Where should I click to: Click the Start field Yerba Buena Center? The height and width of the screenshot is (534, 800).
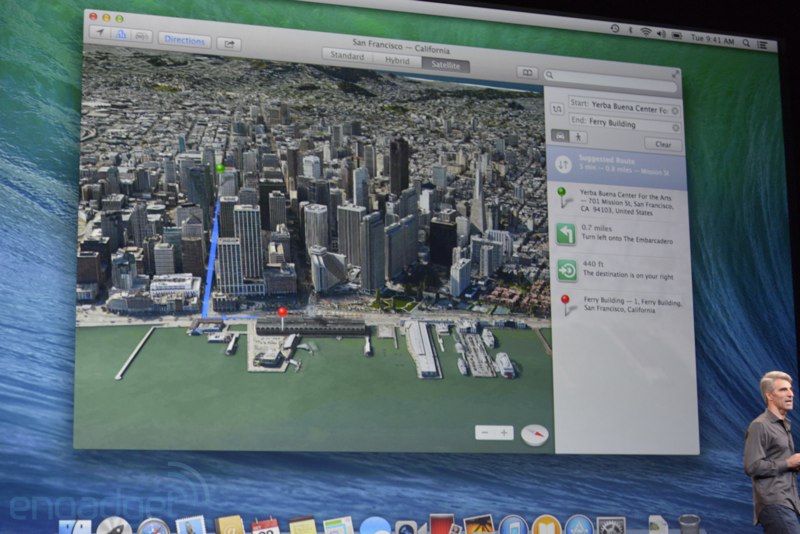point(624,108)
